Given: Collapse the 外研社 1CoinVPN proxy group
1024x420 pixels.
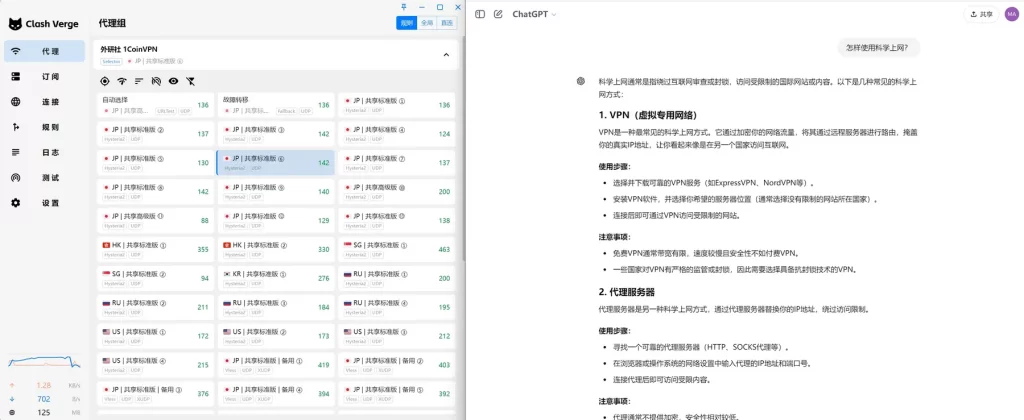Looking at the screenshot, I should pos(446,55).
